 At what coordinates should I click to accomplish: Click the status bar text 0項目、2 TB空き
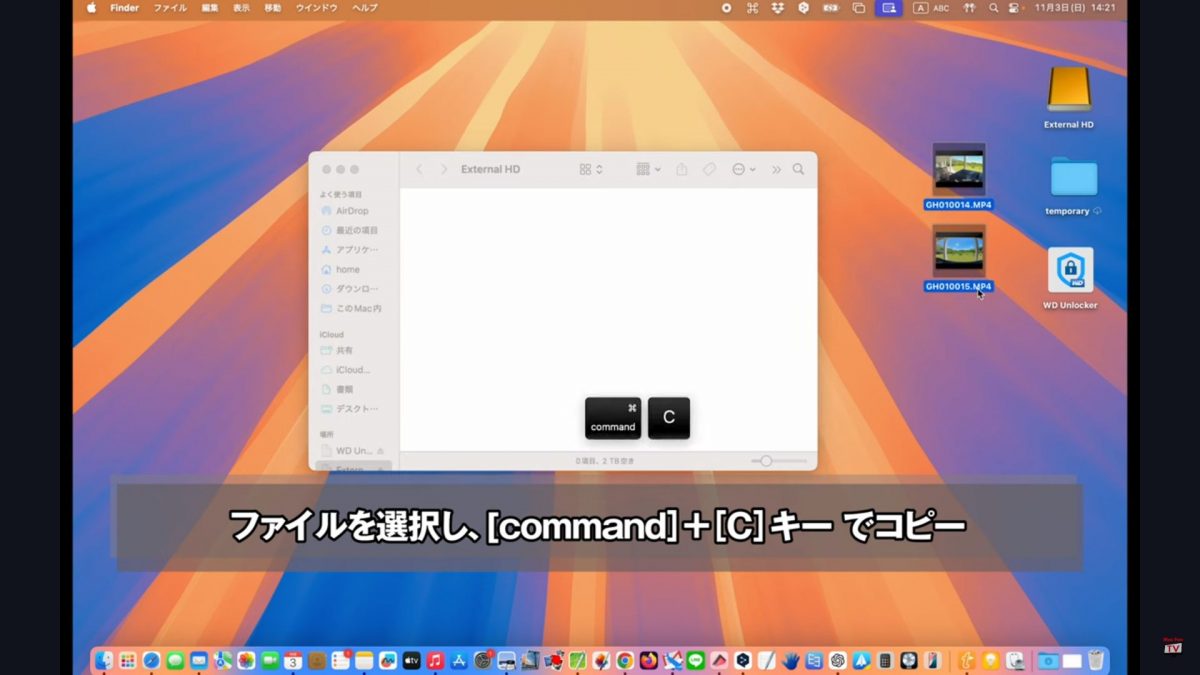(605, 461)
